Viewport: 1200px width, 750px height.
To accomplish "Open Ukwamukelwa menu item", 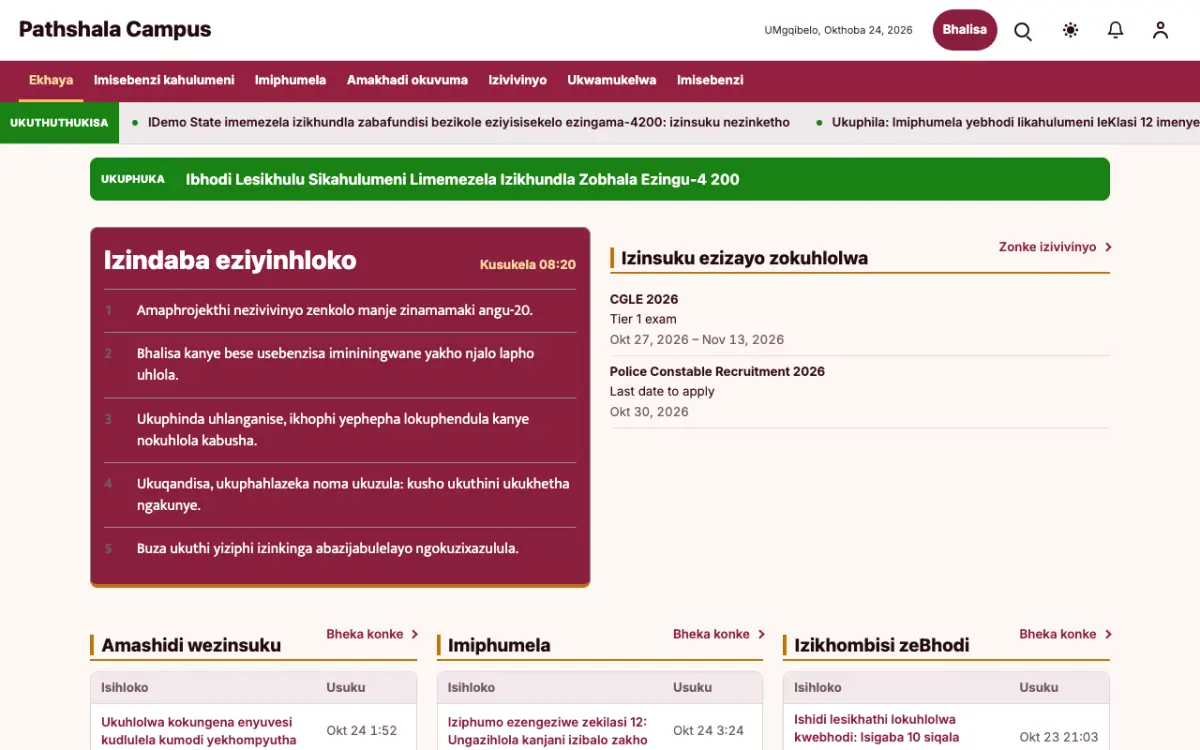I will (612, 80).
